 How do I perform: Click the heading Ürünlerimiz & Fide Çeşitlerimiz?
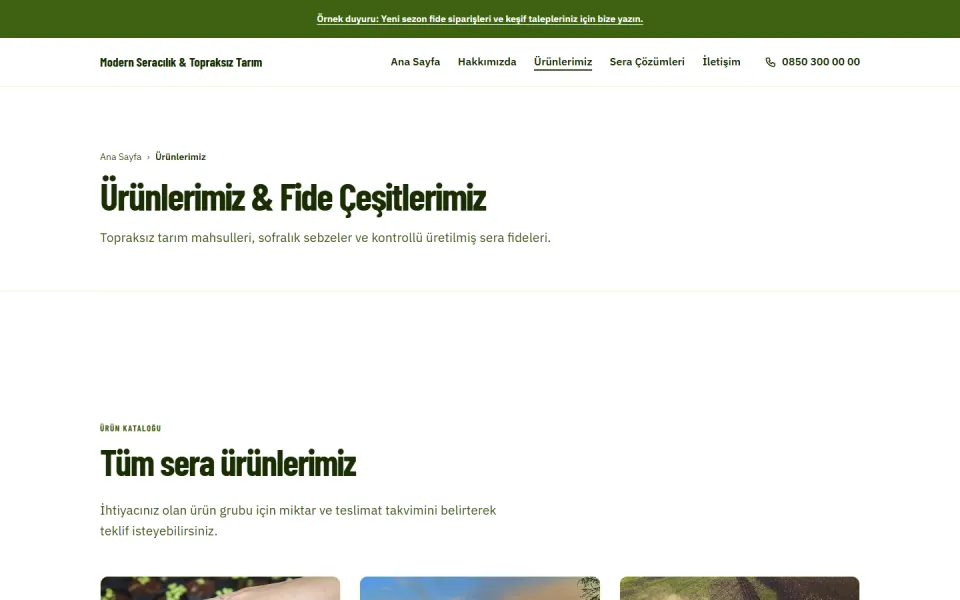click(293, 197)
